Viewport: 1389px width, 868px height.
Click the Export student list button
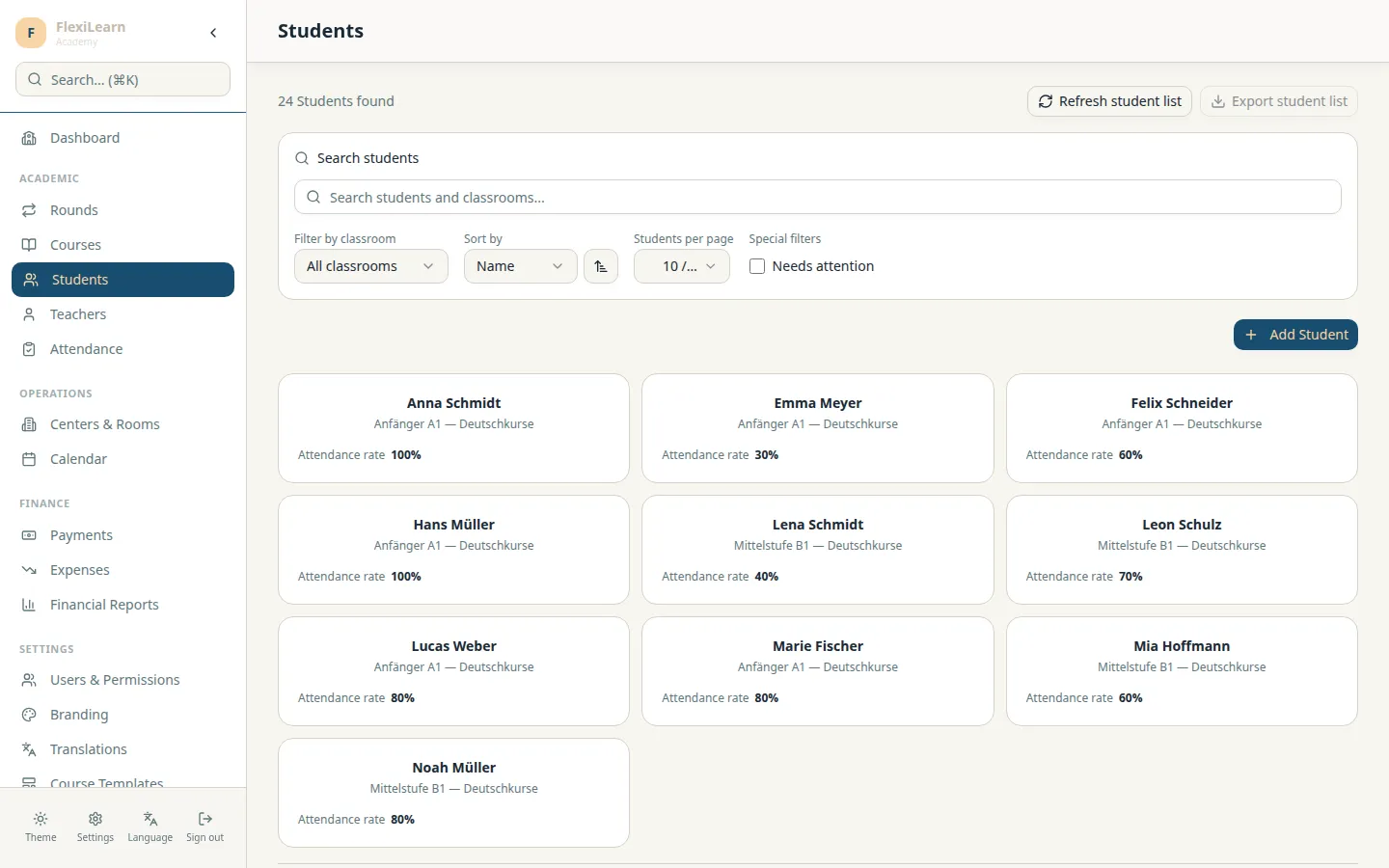coord(1279,101)
